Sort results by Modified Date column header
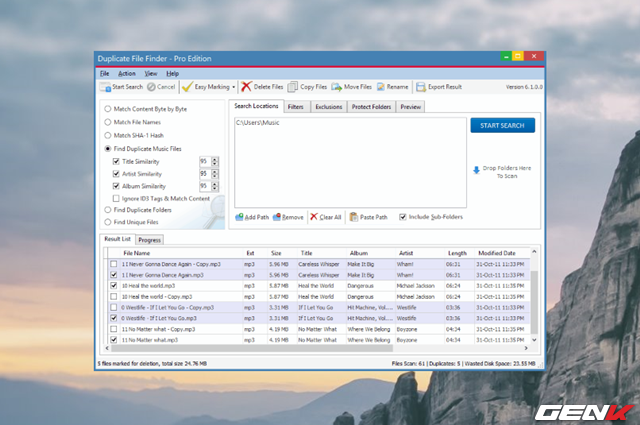The image size is (640, 425). click(x=502, y=253)
